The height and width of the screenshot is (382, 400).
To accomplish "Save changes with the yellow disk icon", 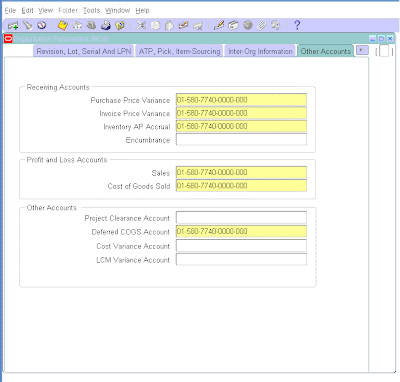I will click(63, 25).
